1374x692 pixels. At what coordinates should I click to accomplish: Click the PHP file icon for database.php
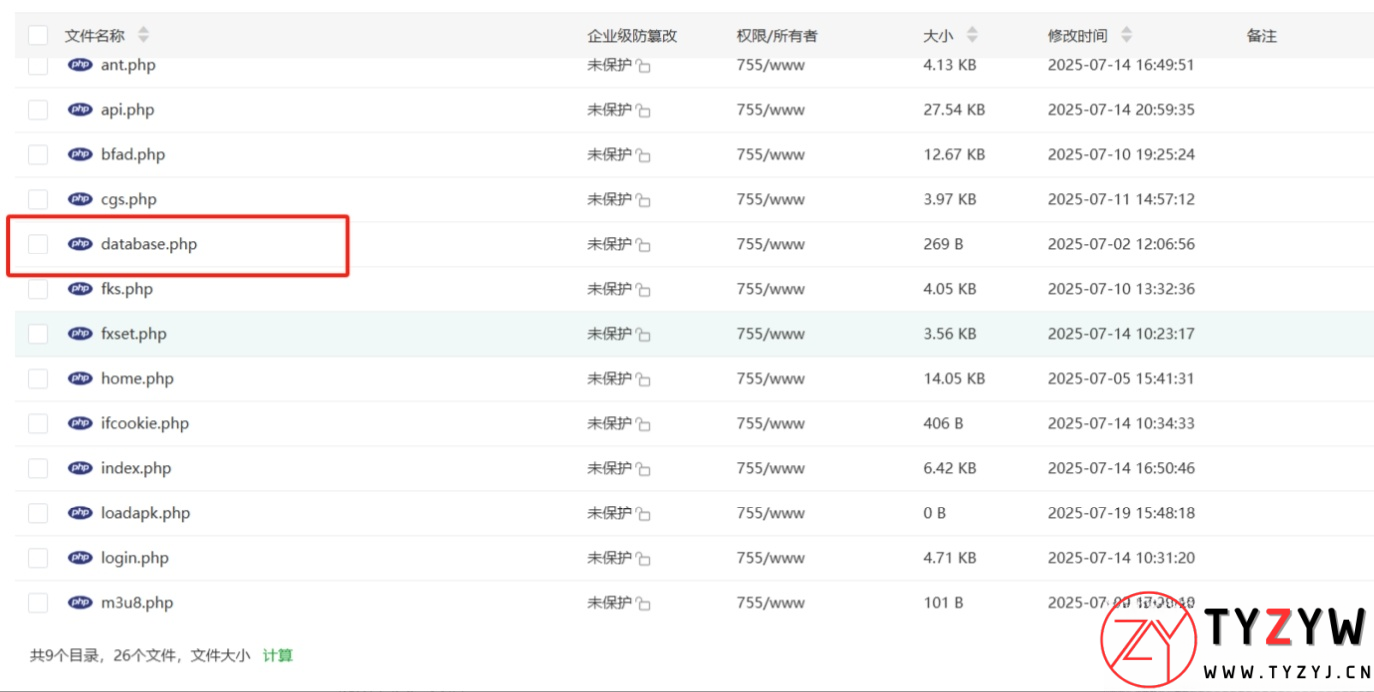point(80,244)
